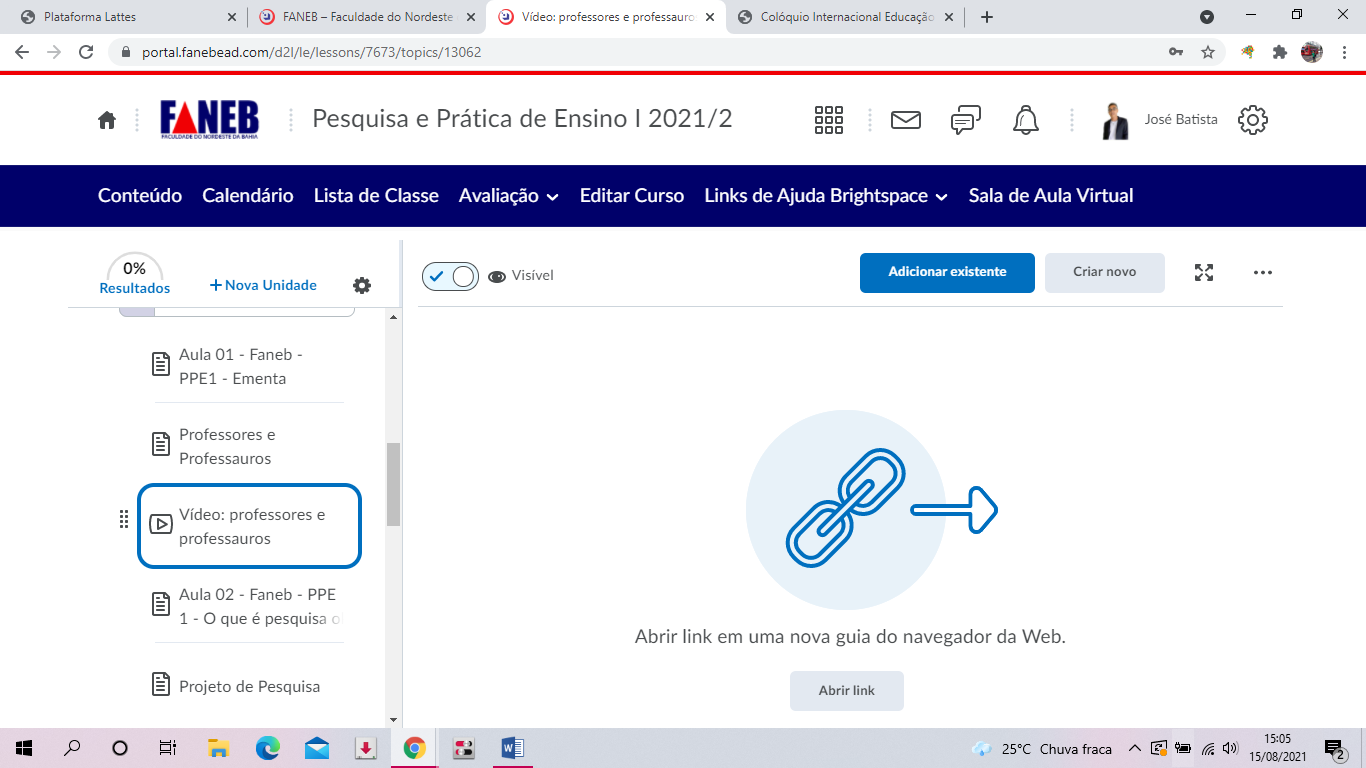Open the subscription alerts chat icon
Screen dimensions: 1366x768
[x=965, y=120]
